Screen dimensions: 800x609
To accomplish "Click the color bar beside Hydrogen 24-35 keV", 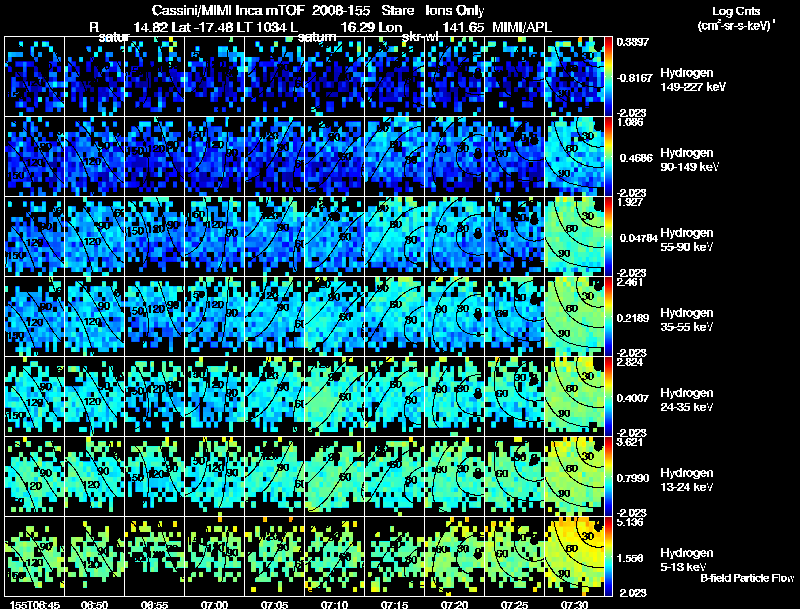I will (608, 396).
